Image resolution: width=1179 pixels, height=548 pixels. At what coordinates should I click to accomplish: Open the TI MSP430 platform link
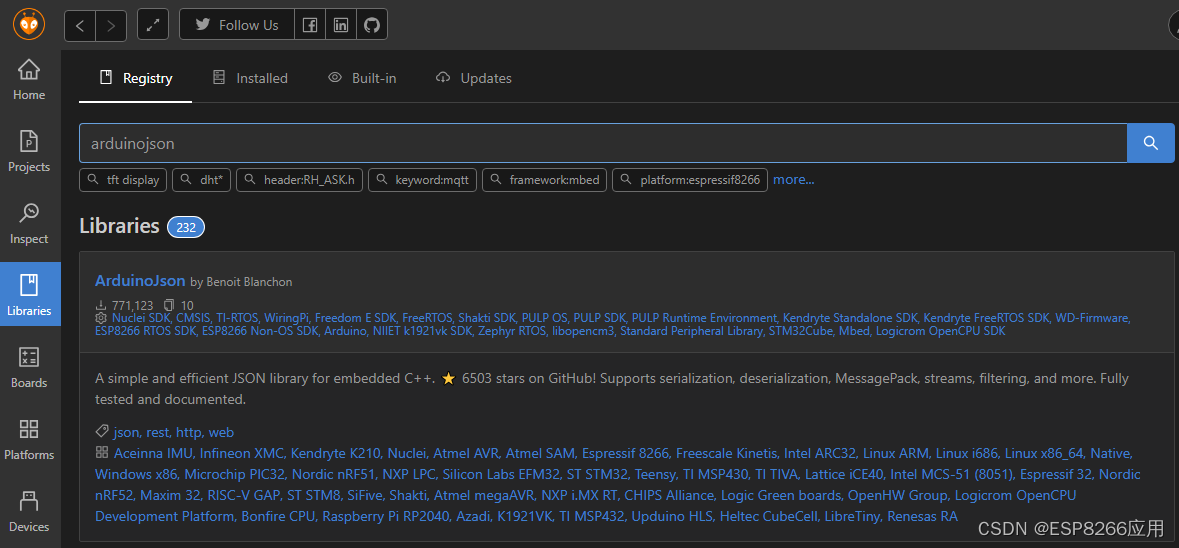(714, 474)
